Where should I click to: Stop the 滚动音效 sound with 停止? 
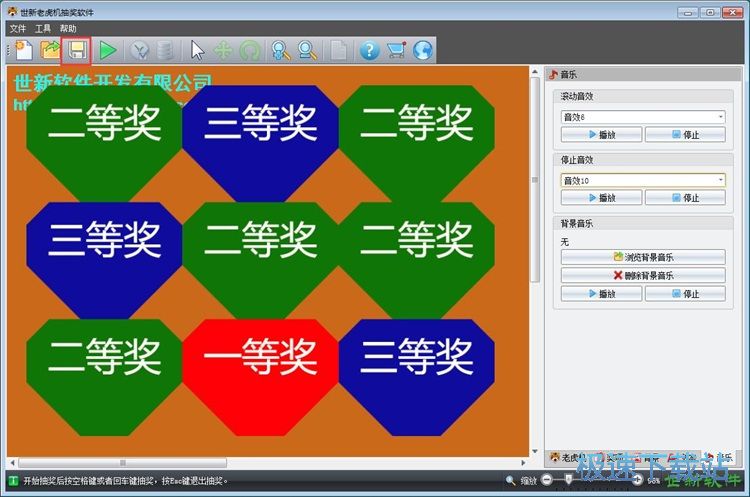[x=685, y=134]
